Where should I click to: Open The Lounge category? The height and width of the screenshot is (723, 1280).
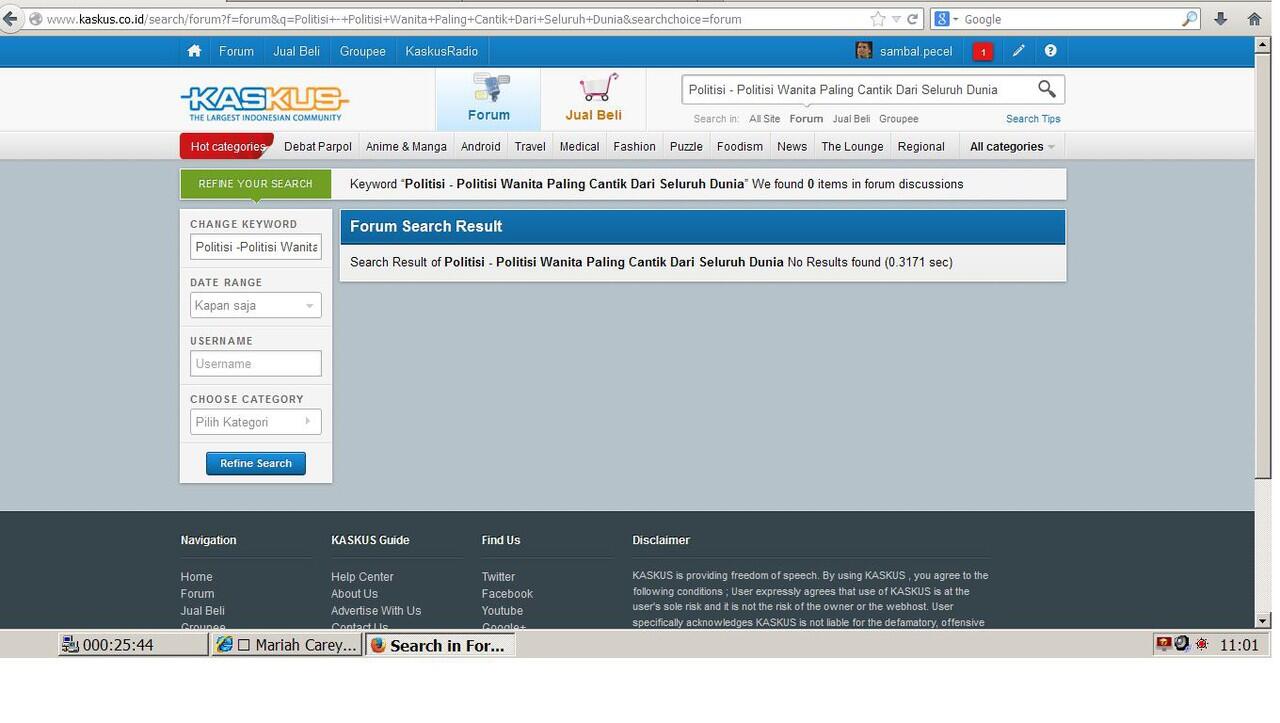coord(852,146)
